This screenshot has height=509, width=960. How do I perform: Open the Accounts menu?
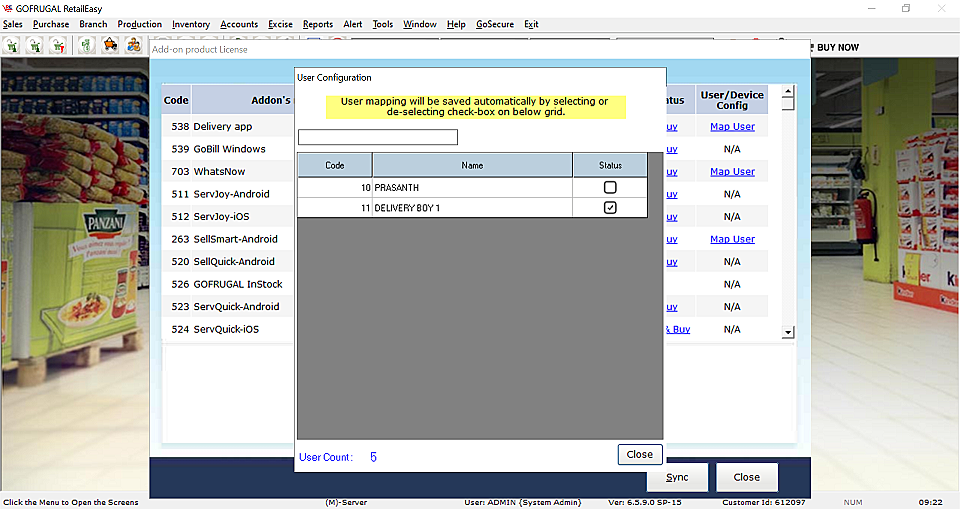pos(239,24)
